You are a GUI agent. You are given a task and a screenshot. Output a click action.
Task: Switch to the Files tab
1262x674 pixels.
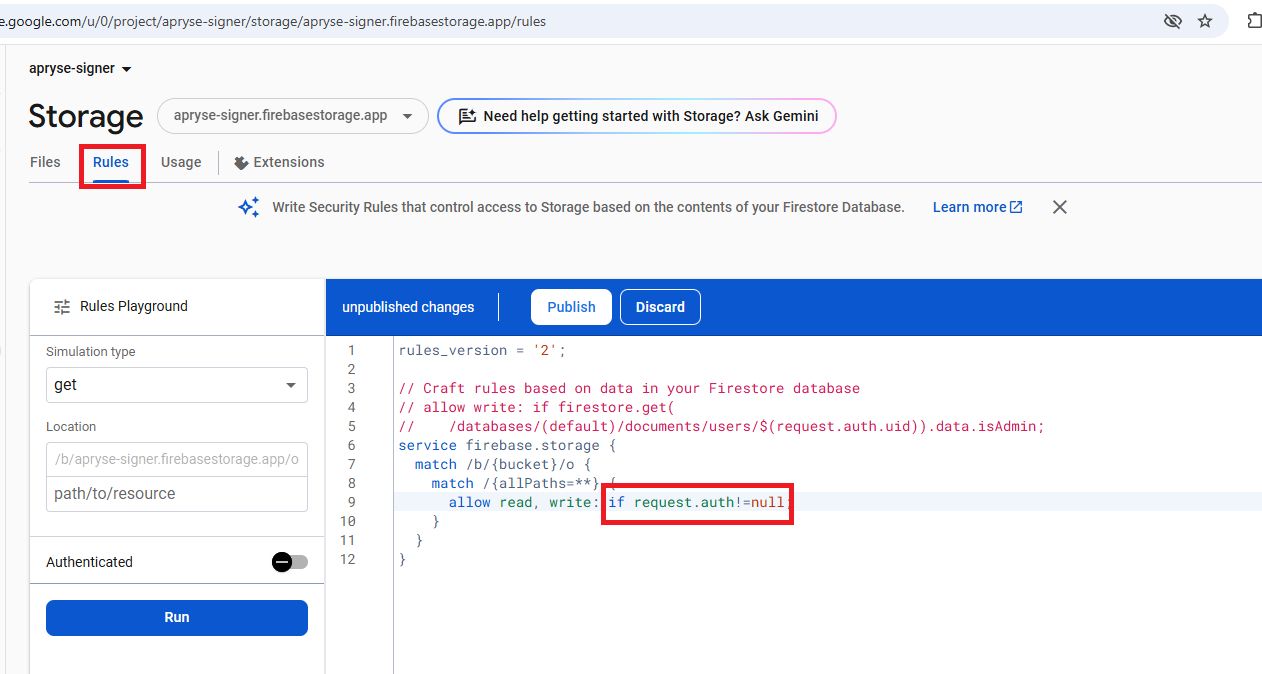(x=45, y=162)
